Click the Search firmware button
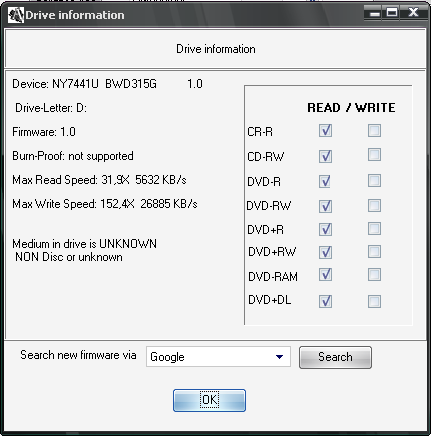This screenshot has height=436, width=431. [335, 357]
